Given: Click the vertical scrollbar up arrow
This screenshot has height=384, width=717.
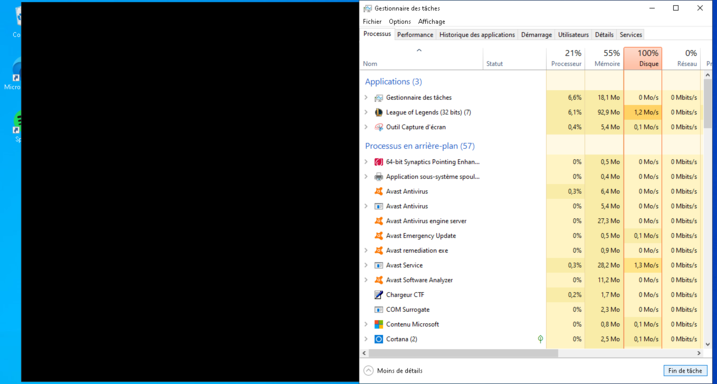Looking at the screenshot, I should point(708,75).
